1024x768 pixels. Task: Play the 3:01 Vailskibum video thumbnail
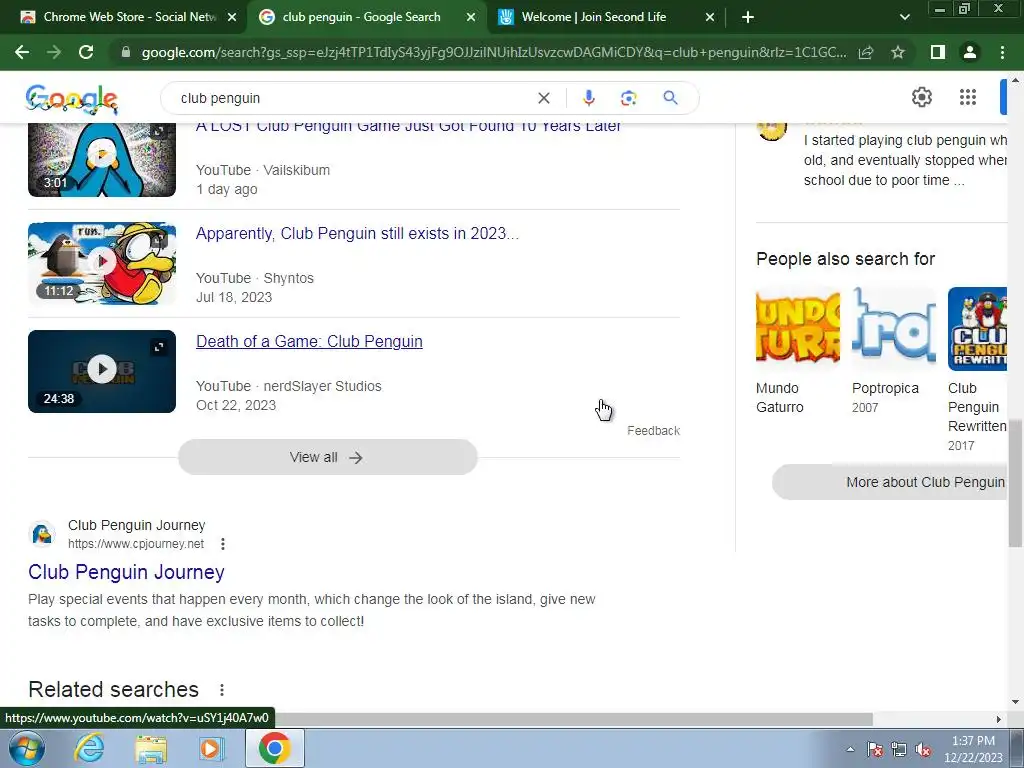tap(102, 159)
